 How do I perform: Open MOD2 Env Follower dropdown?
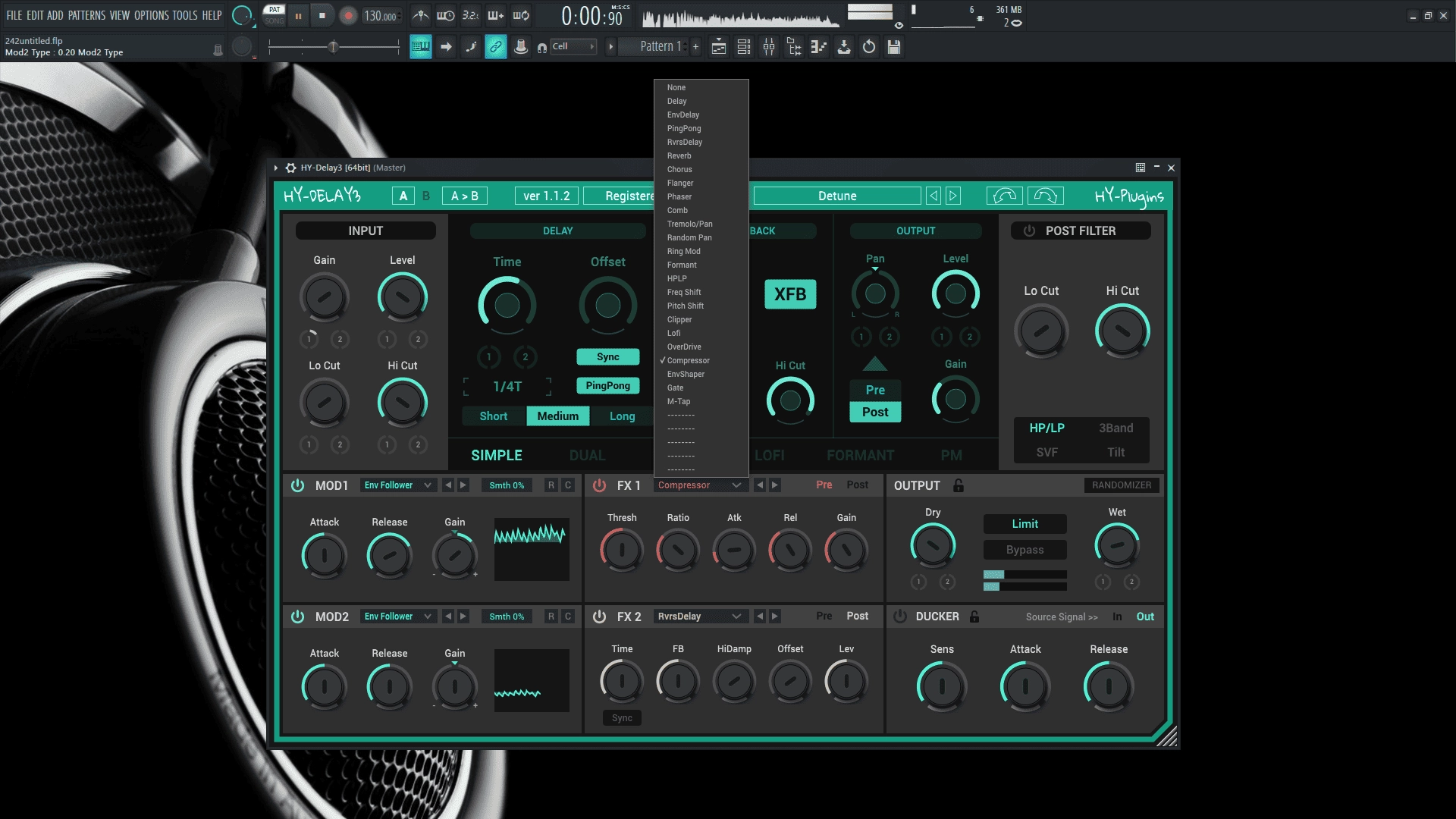point(397,617)
